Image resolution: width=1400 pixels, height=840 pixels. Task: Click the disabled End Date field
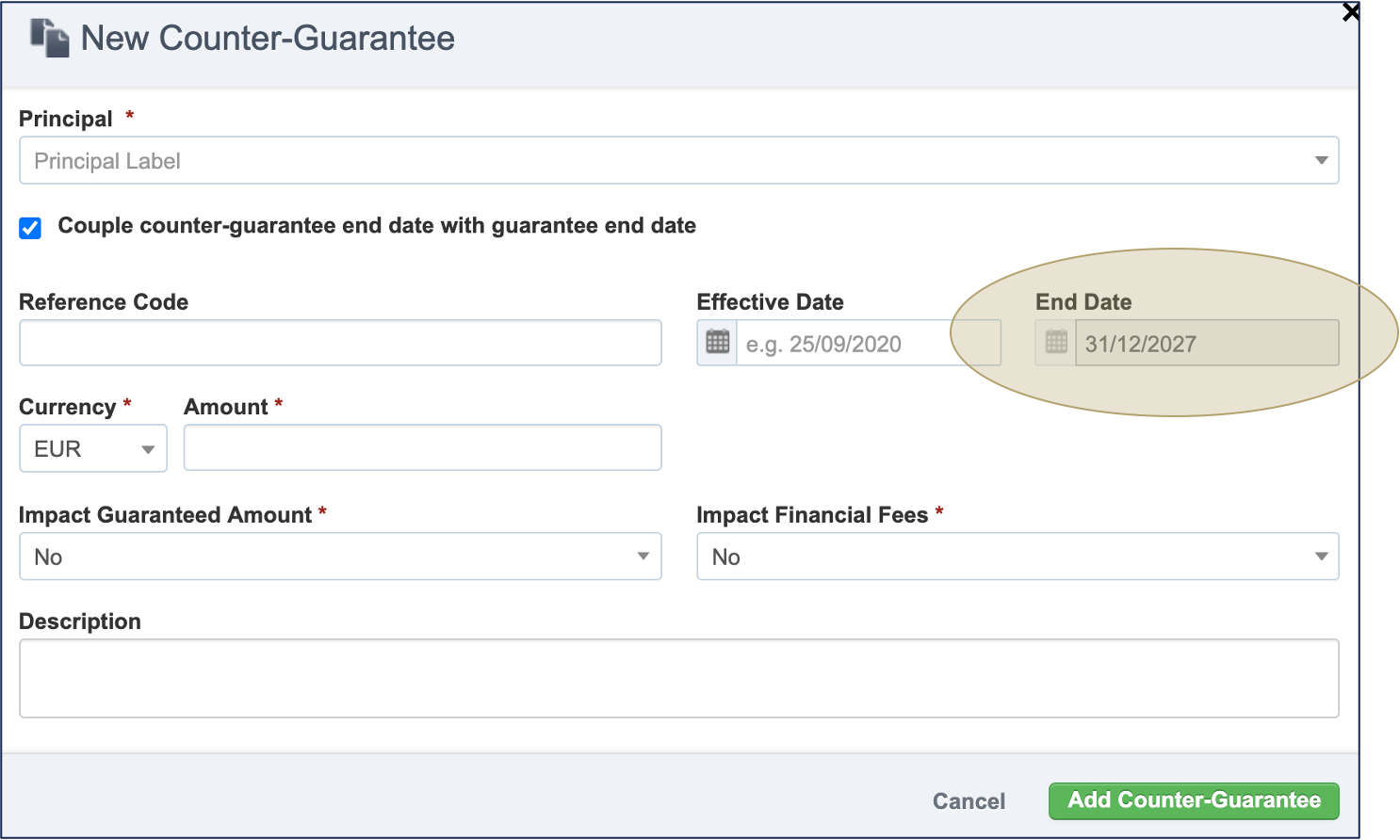tap(1207, 343)
